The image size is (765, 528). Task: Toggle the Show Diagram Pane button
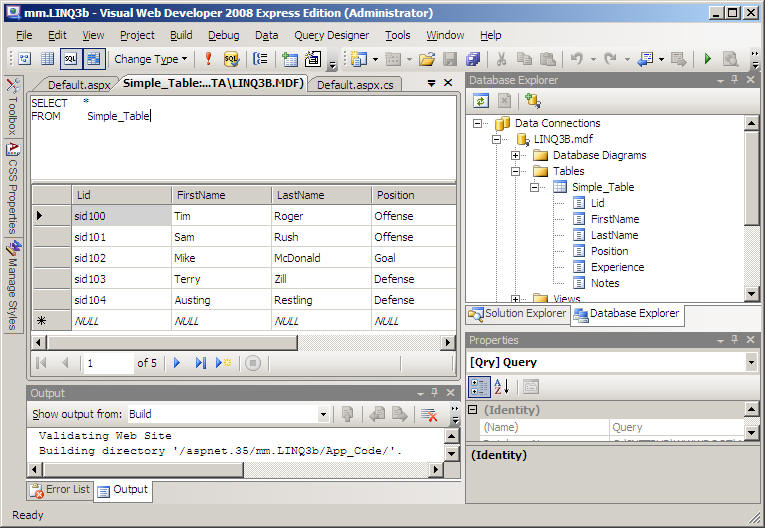(24, 59)
